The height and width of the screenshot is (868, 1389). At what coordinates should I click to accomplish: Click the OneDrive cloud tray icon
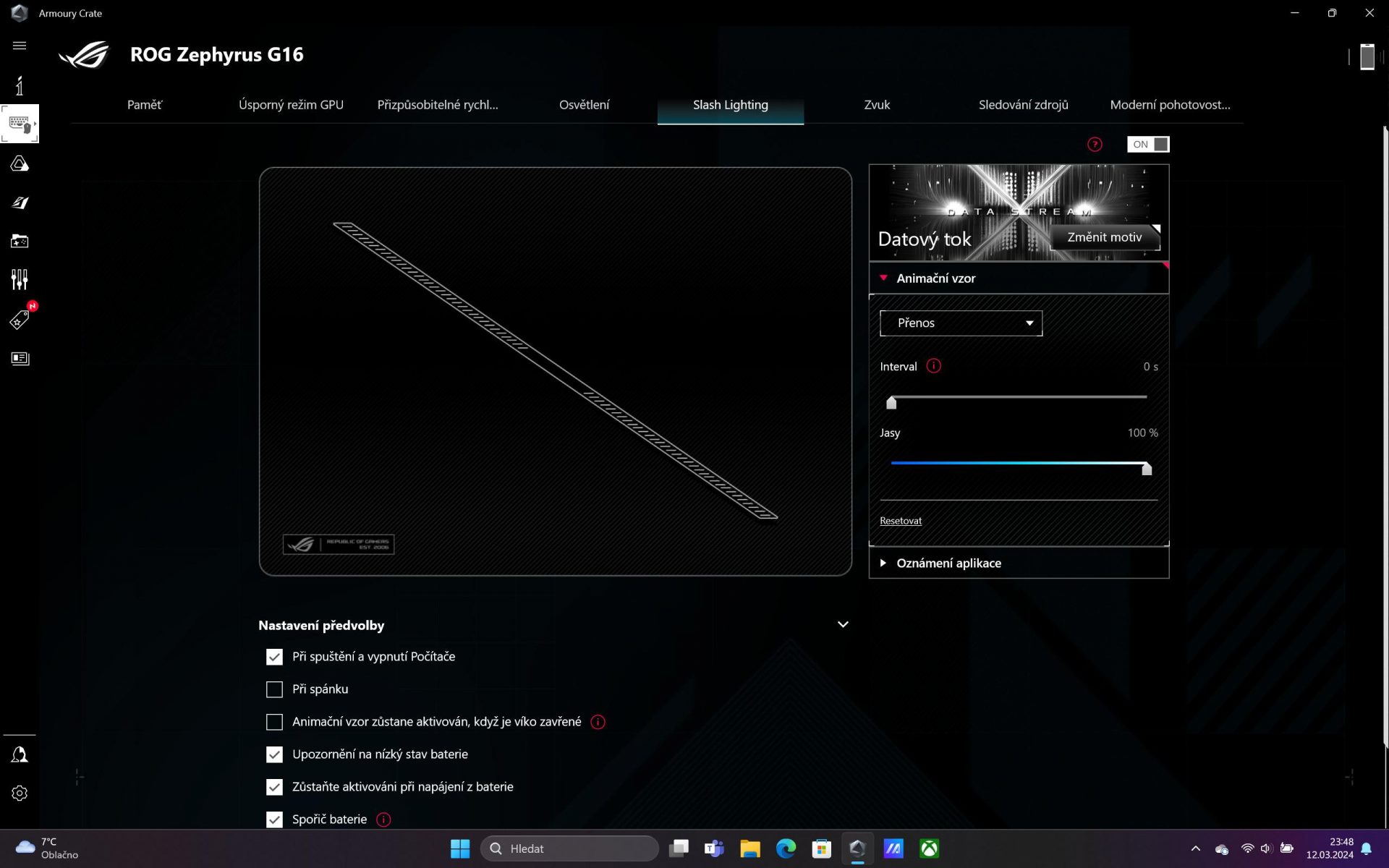click(1222, 848)
